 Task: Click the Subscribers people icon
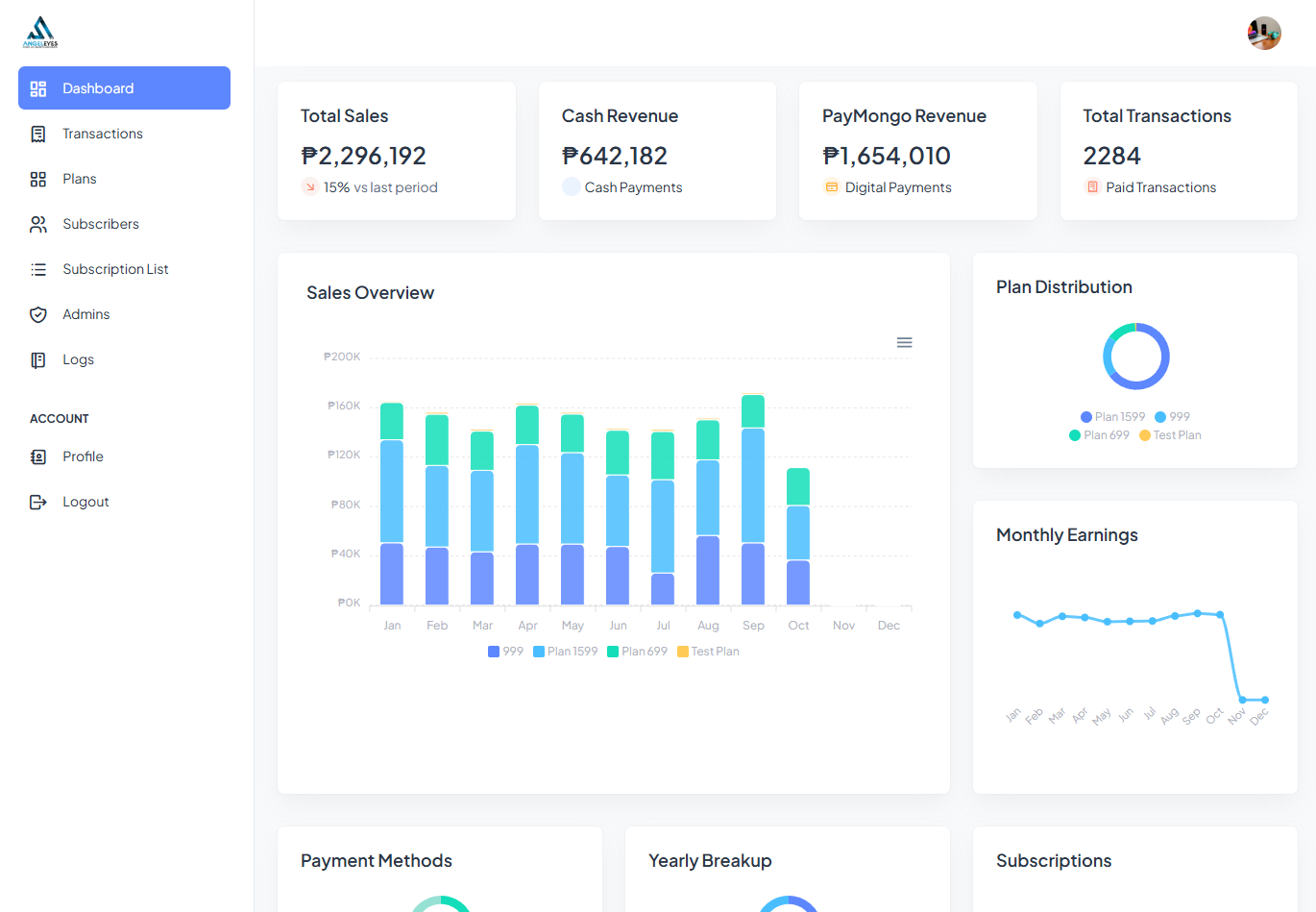pyautogui.click(x=38, y=224)
